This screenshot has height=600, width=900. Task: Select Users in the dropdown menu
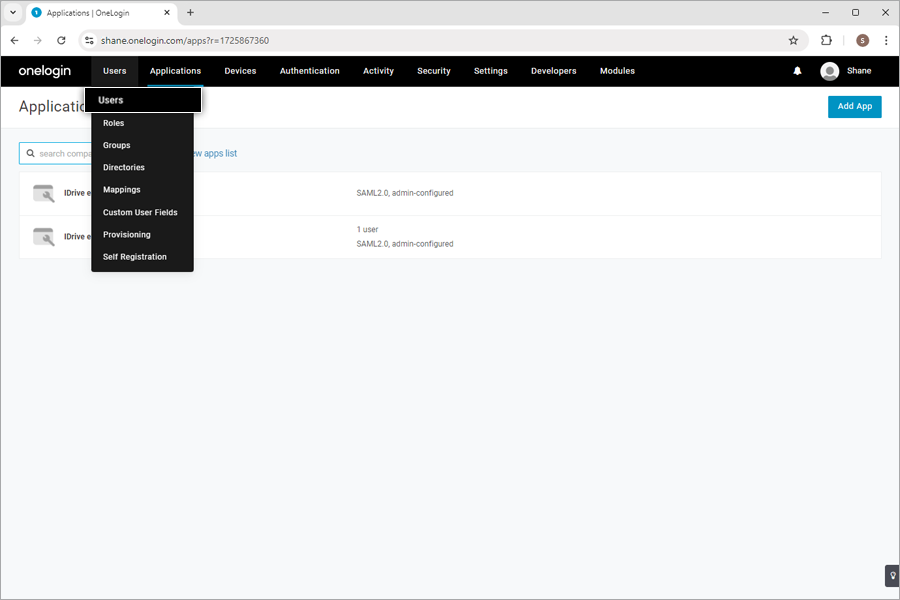[143, 100]
